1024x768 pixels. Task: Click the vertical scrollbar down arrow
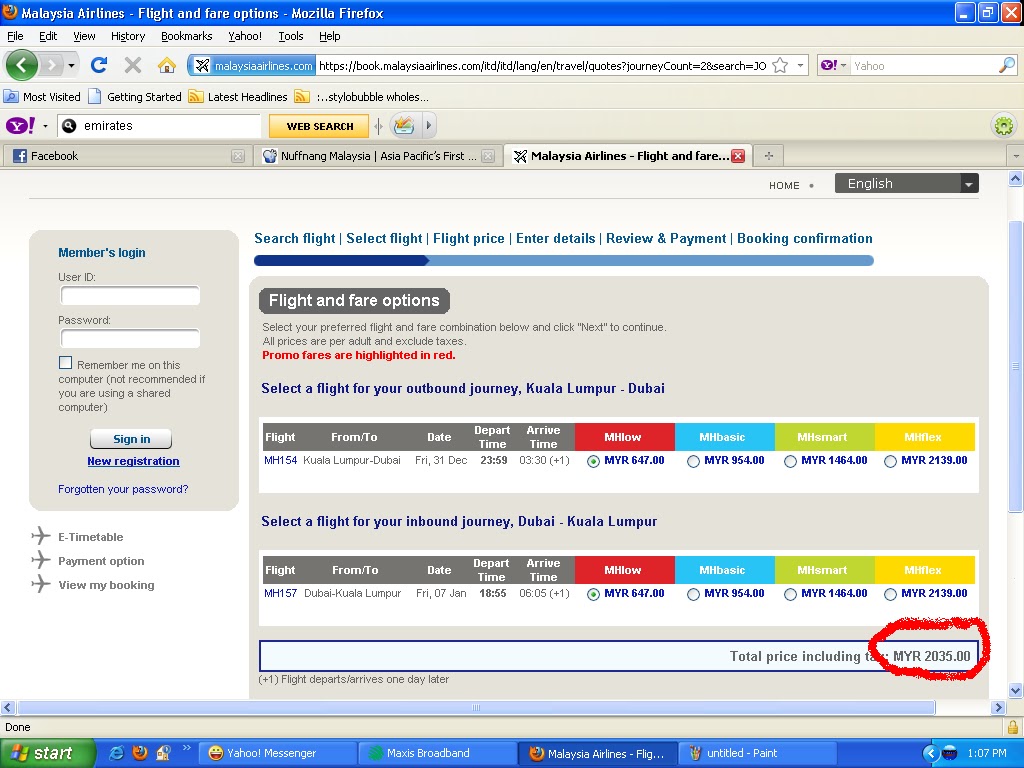pyautogui.click(x=1015, y=690)
